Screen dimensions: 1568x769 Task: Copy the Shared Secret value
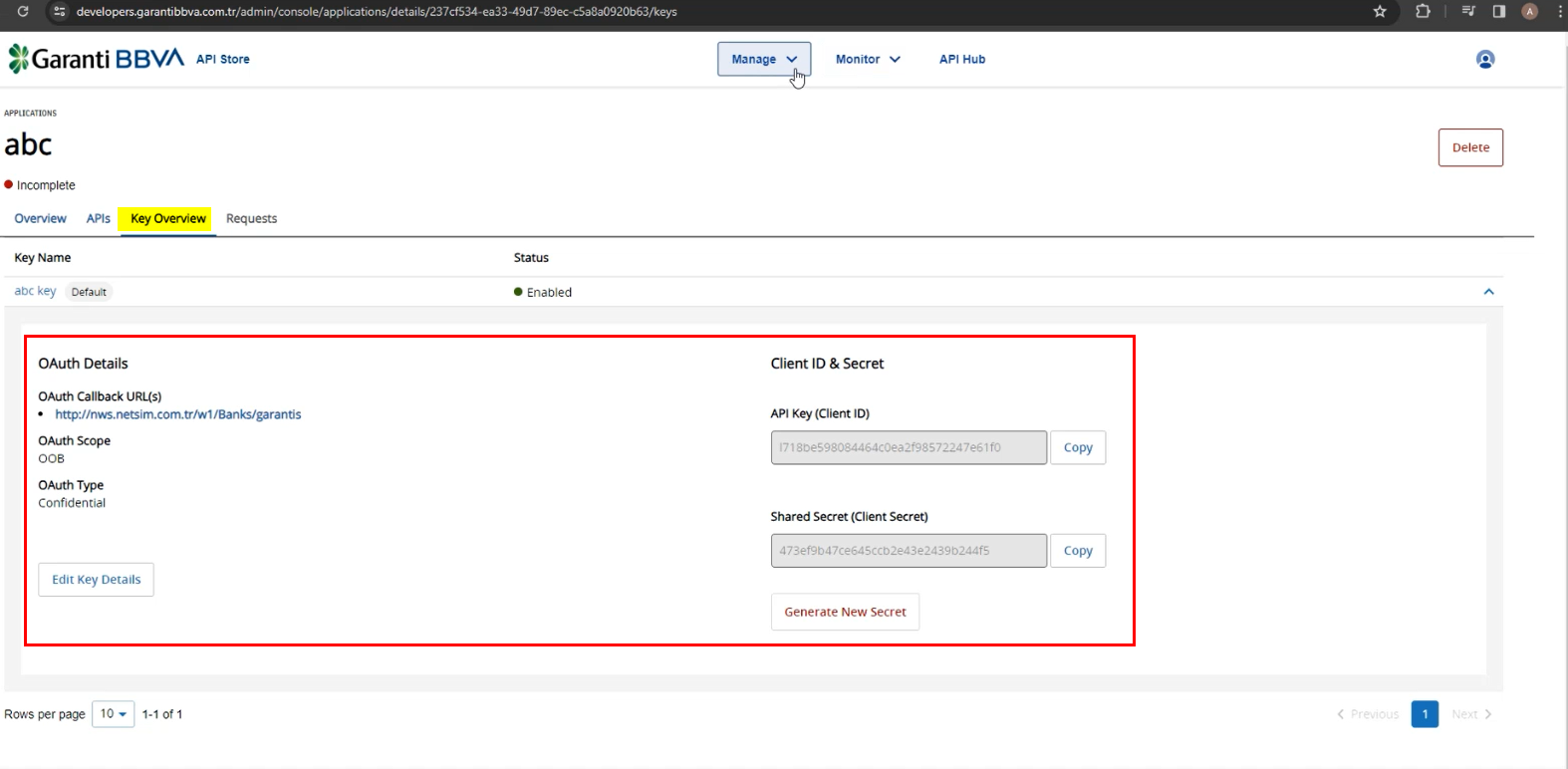click(x=1077, y=551)
